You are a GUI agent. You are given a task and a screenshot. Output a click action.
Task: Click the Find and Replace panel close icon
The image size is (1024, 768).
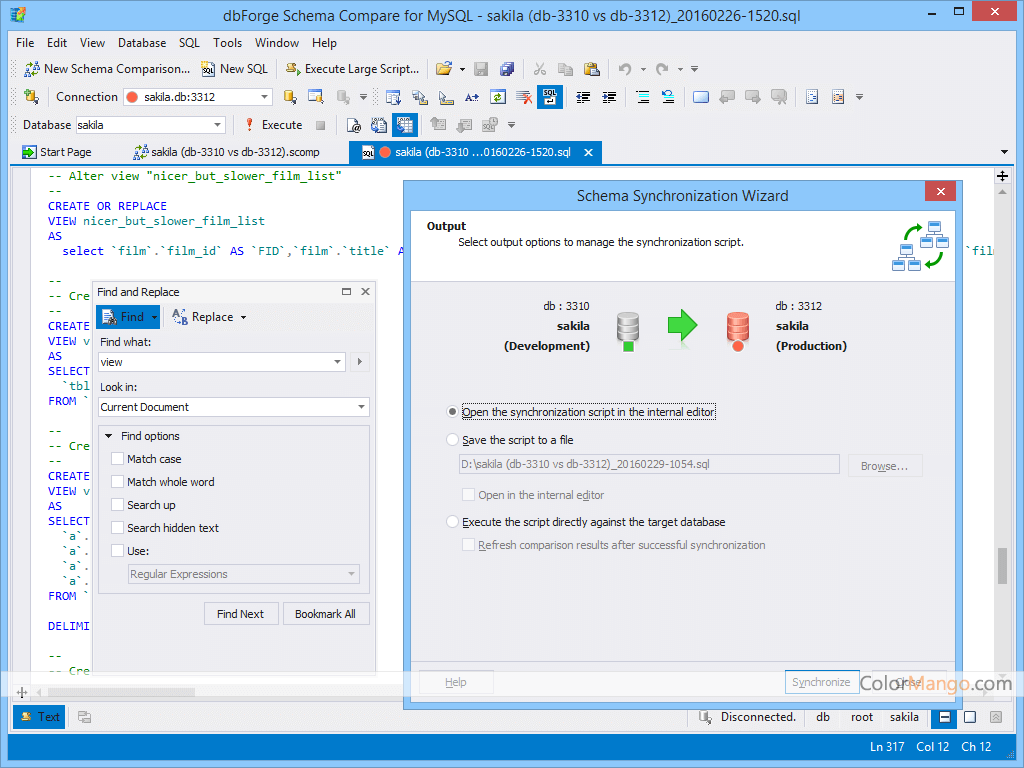pos(366,291)
